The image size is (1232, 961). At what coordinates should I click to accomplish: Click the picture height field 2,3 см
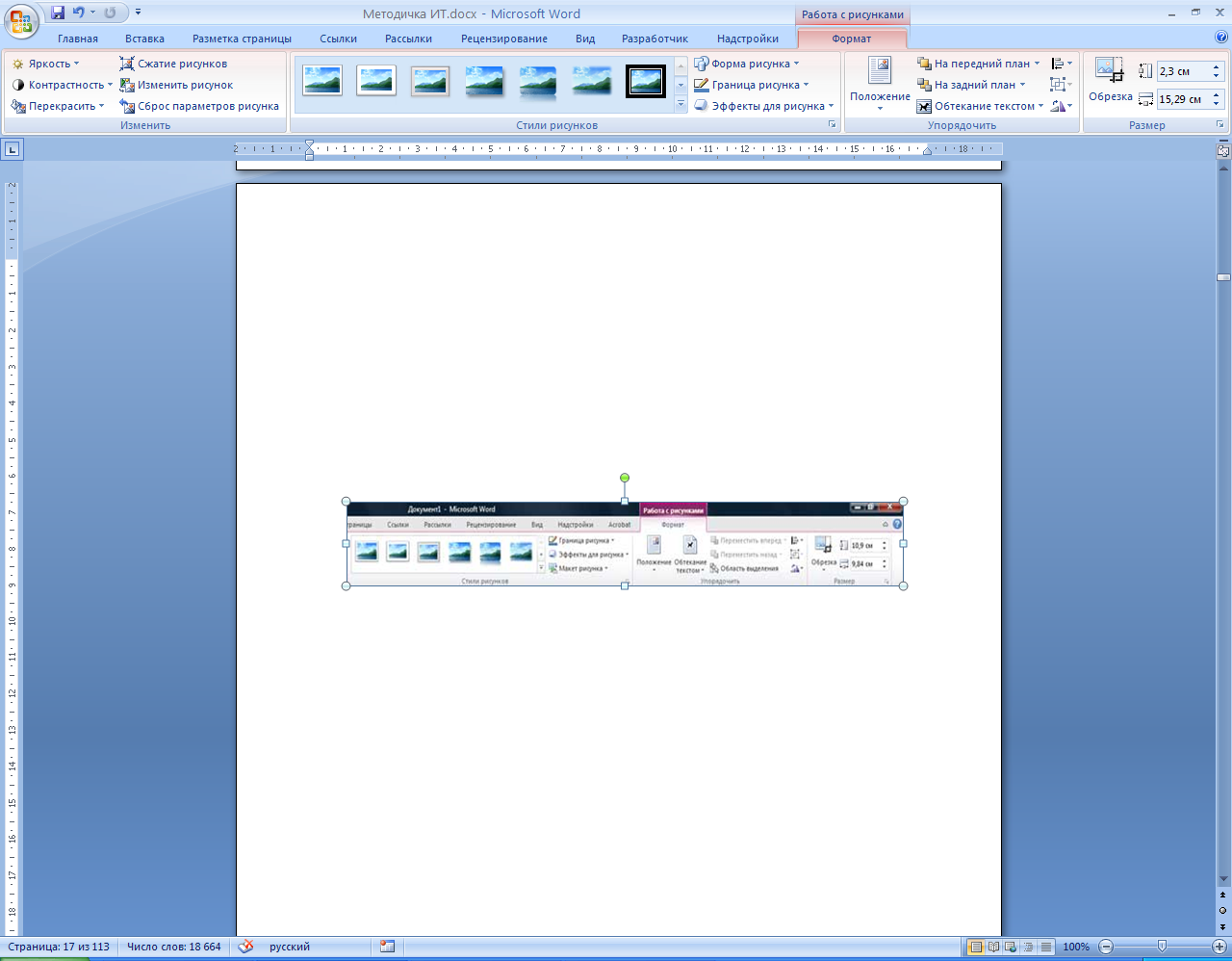click(x=1183, y=71)
